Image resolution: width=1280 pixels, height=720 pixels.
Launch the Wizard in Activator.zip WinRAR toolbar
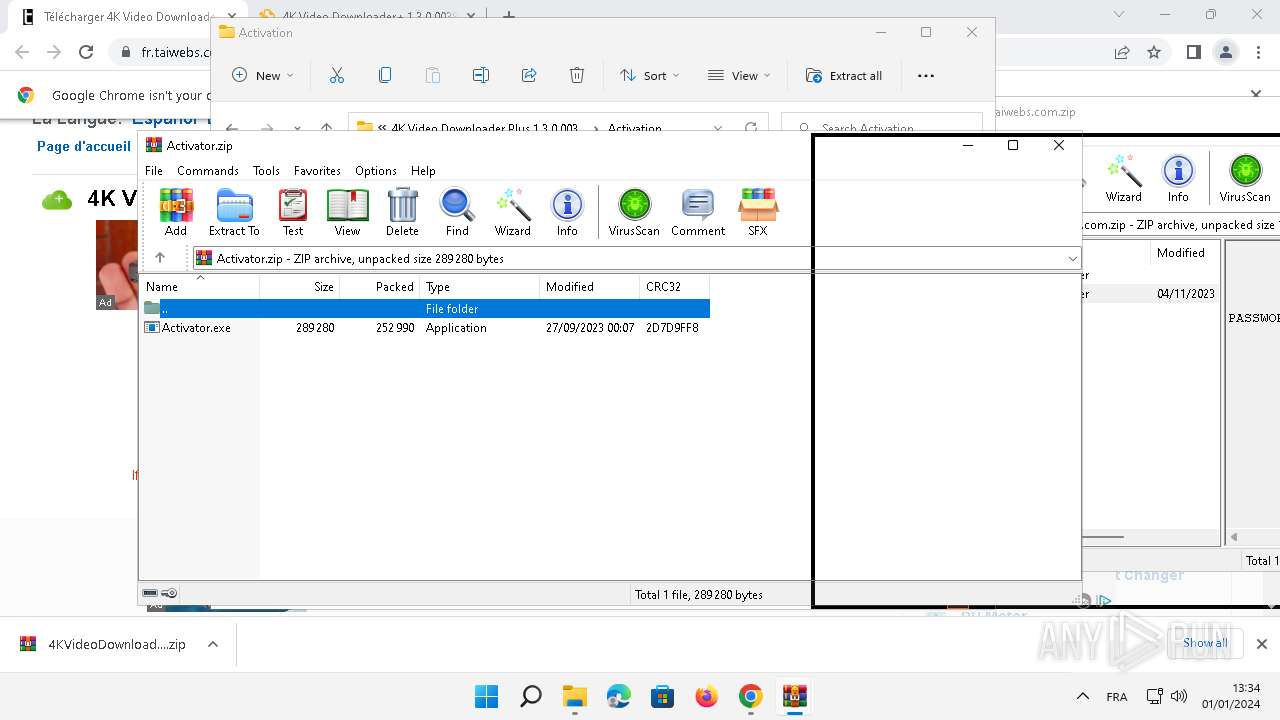[513, 212]
